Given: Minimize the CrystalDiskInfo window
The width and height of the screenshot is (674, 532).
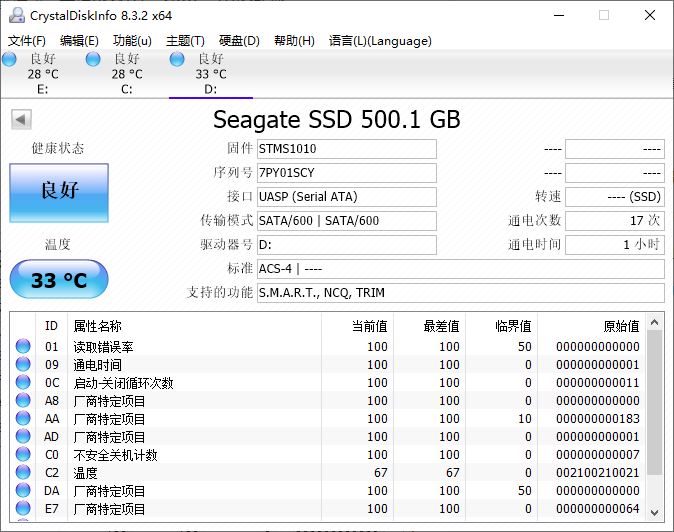Looking at the screenshot, I should 559,15.
